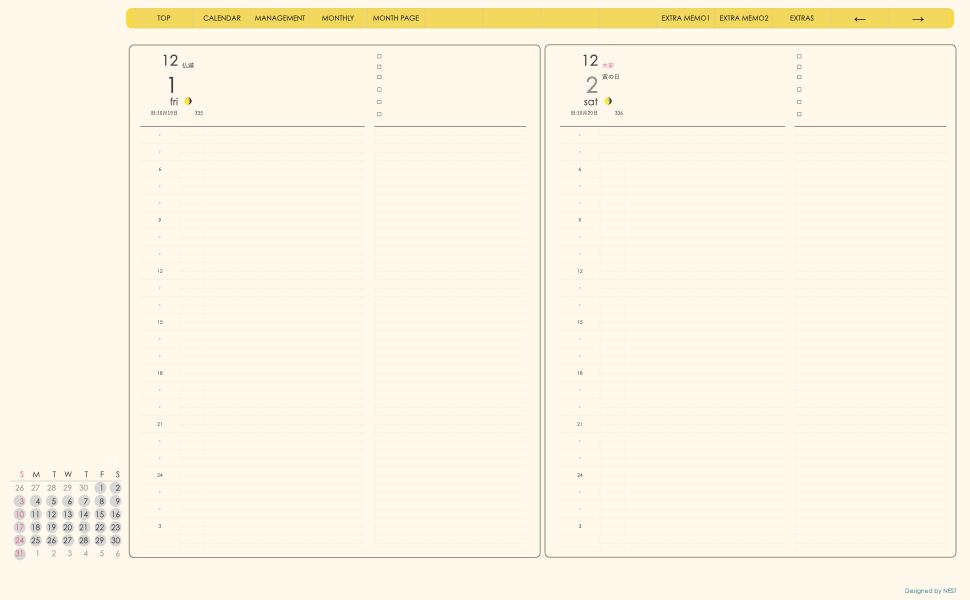
Task: Tick the last checkbox on the Saturday page
Action: click(x=799, y=114)
